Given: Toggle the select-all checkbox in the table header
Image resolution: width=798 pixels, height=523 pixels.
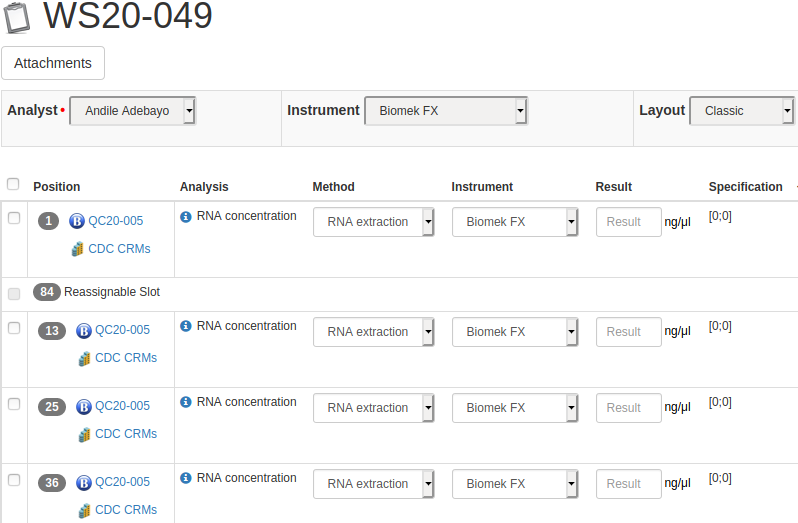Looking at the screenshot, I should tap(13, 184).
